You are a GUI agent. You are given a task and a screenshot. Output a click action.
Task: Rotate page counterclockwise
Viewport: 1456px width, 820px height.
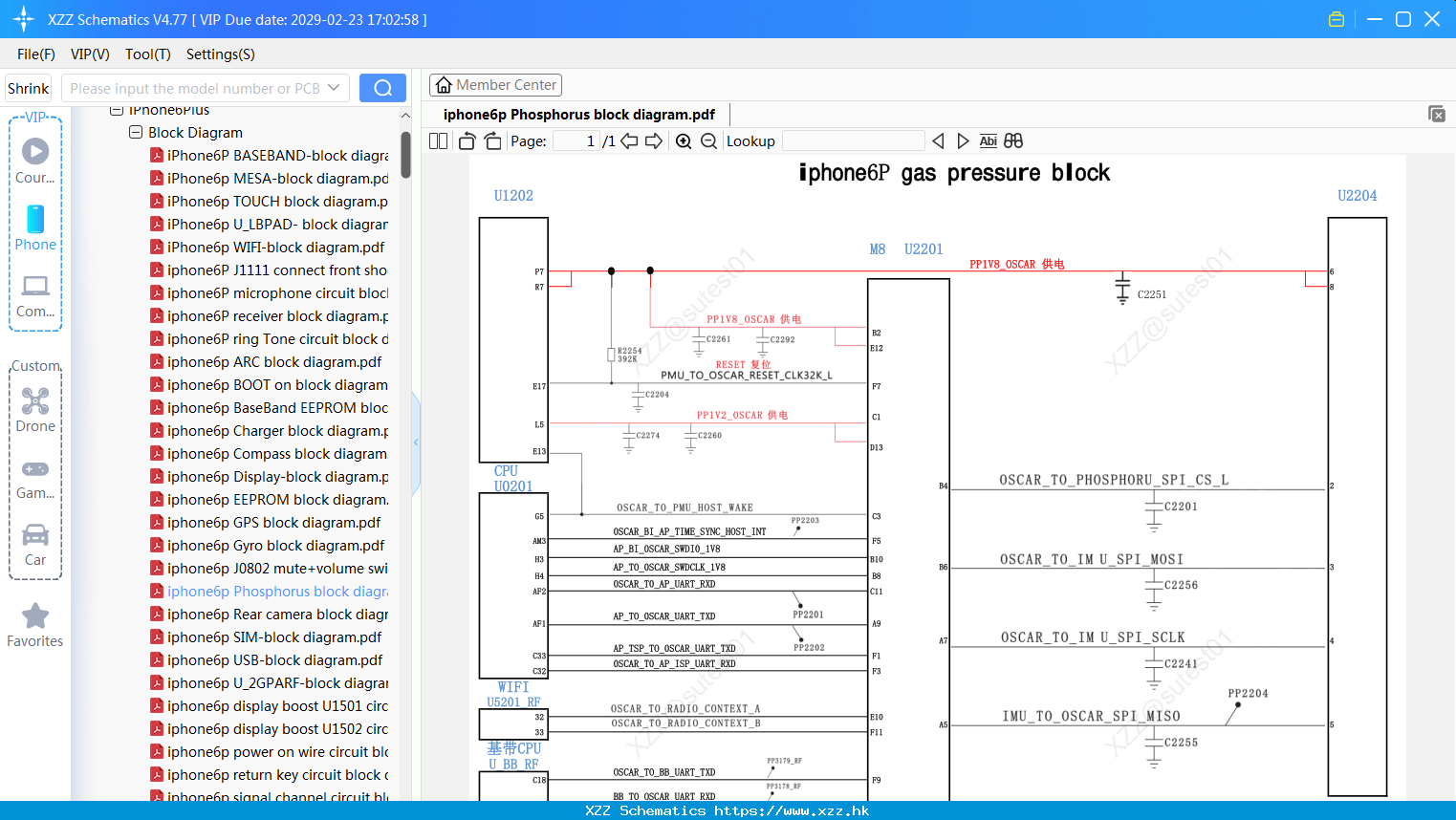click(467, 141)
